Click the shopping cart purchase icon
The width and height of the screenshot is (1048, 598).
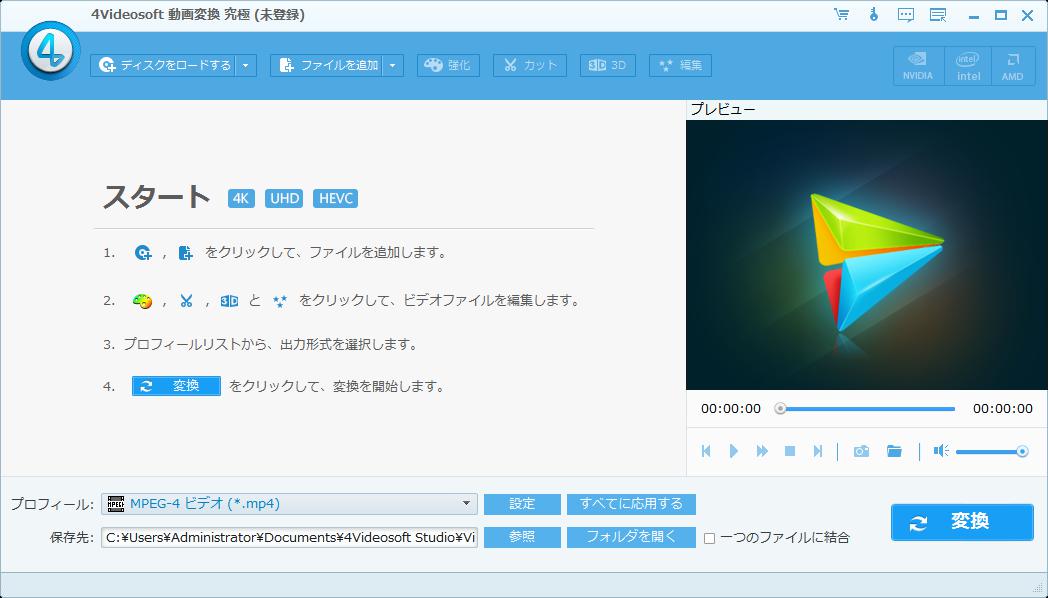point(841,14)
